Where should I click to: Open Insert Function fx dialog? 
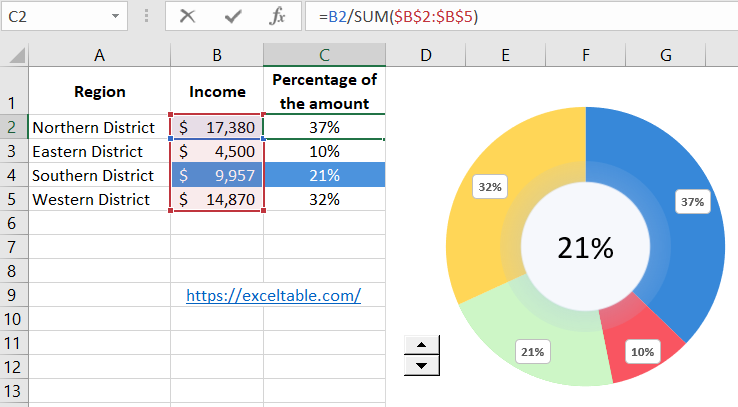pyautogui.click(x=278, y=17)
